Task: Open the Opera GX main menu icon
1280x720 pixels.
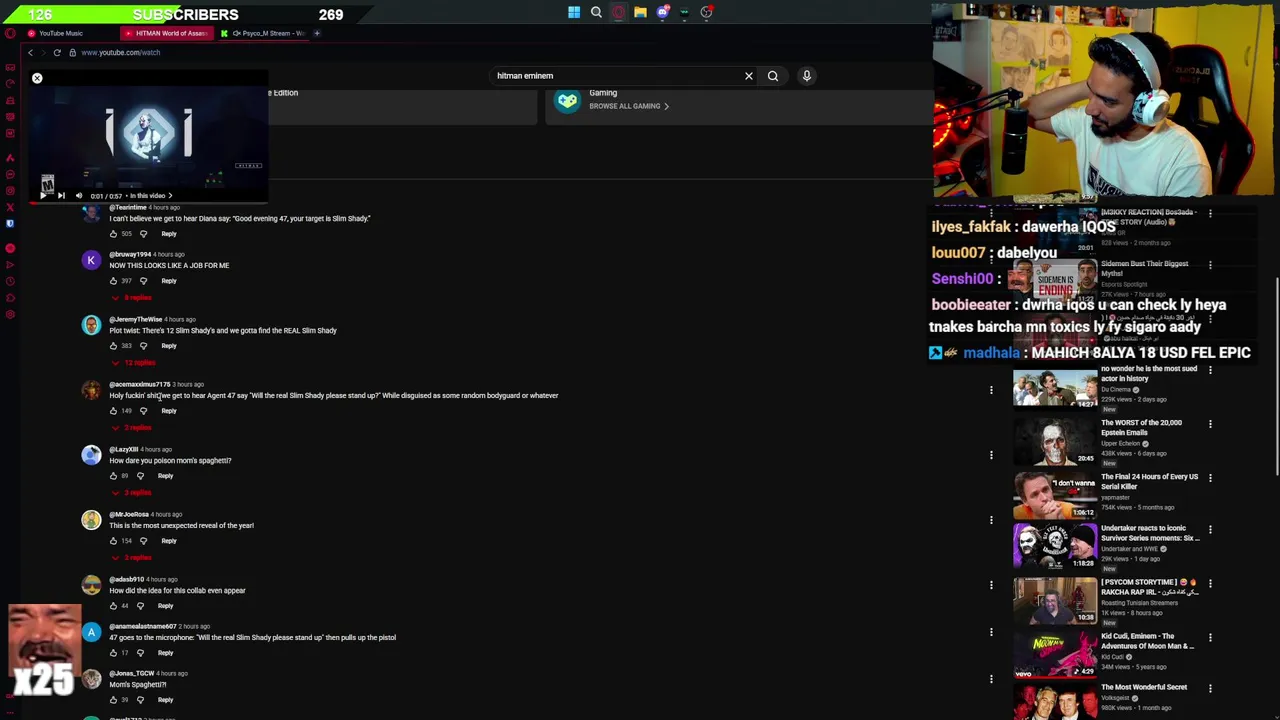Action: pyautogui.click(x=9, y=33)
